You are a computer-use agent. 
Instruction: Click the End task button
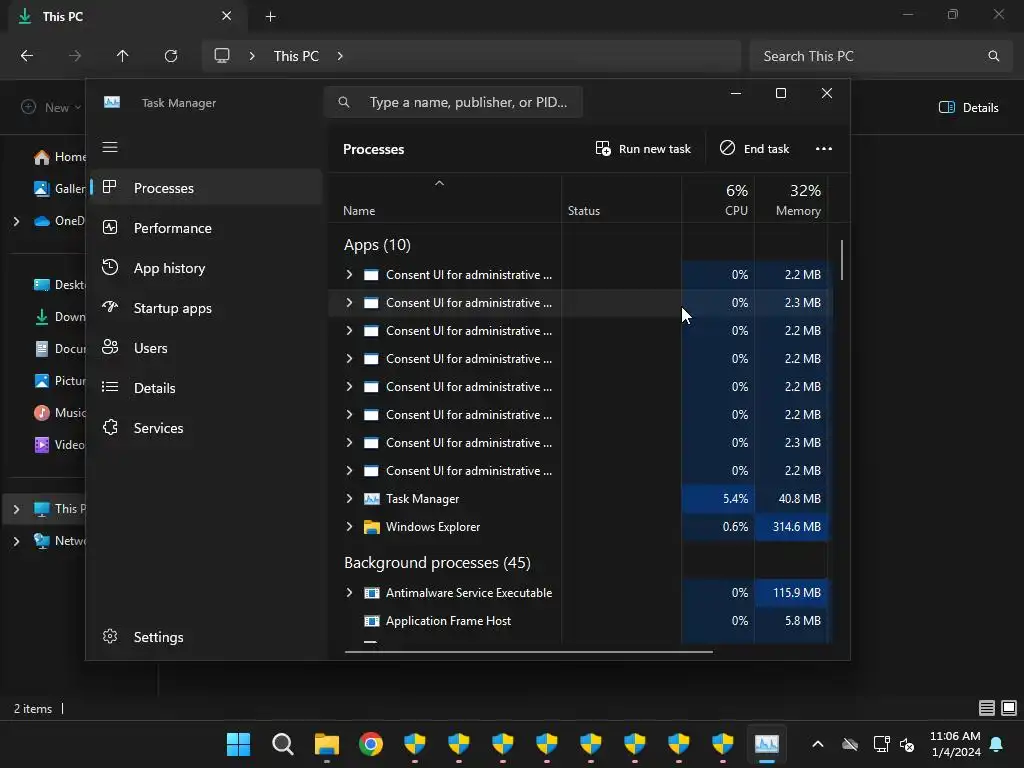click(x=754, y=149)
